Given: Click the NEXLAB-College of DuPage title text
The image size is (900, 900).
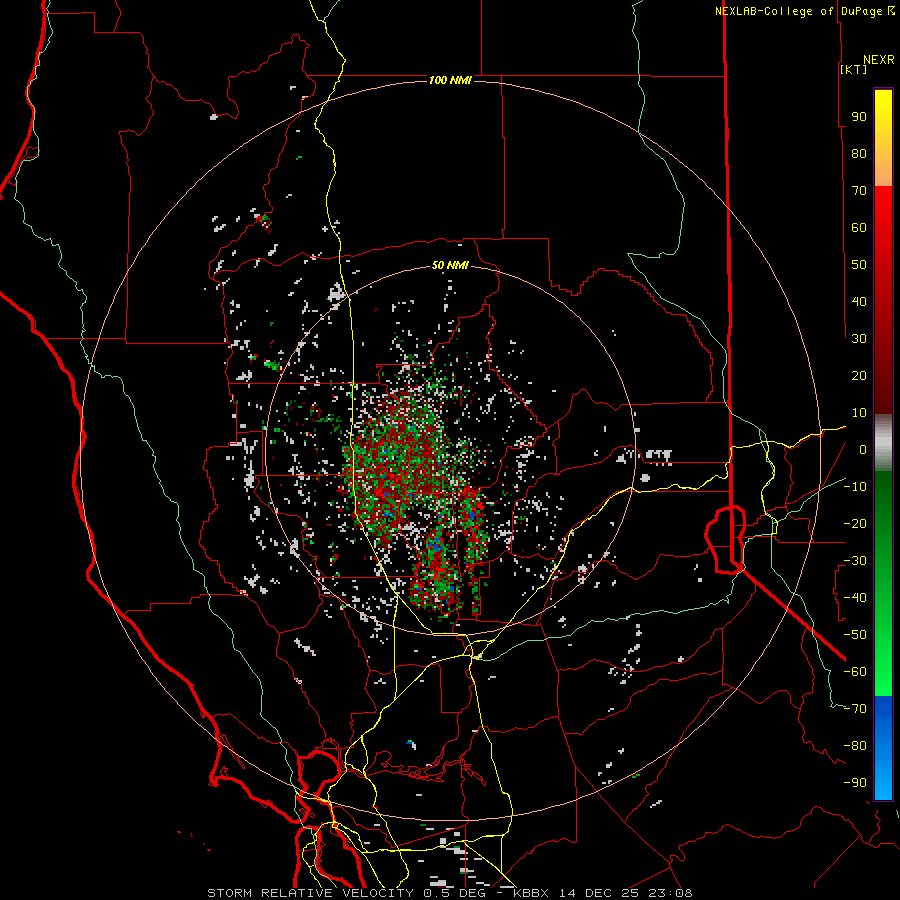Looking at the screenshot, I should click(798, 11).
